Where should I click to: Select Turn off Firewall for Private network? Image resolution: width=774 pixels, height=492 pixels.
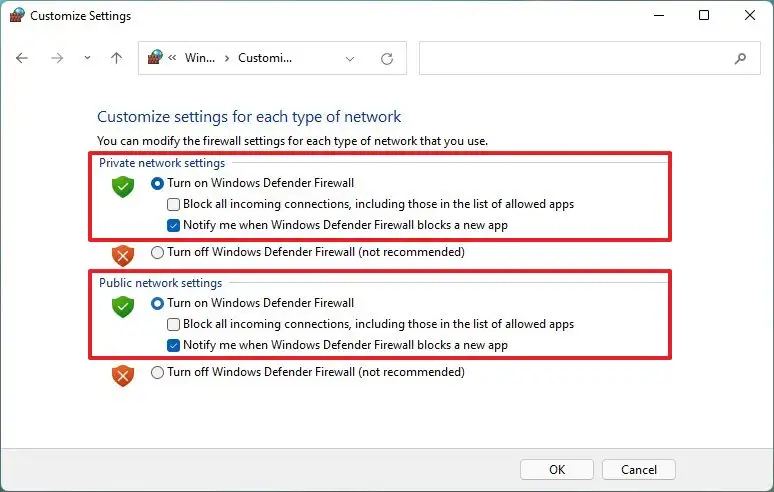pos(157,252)
